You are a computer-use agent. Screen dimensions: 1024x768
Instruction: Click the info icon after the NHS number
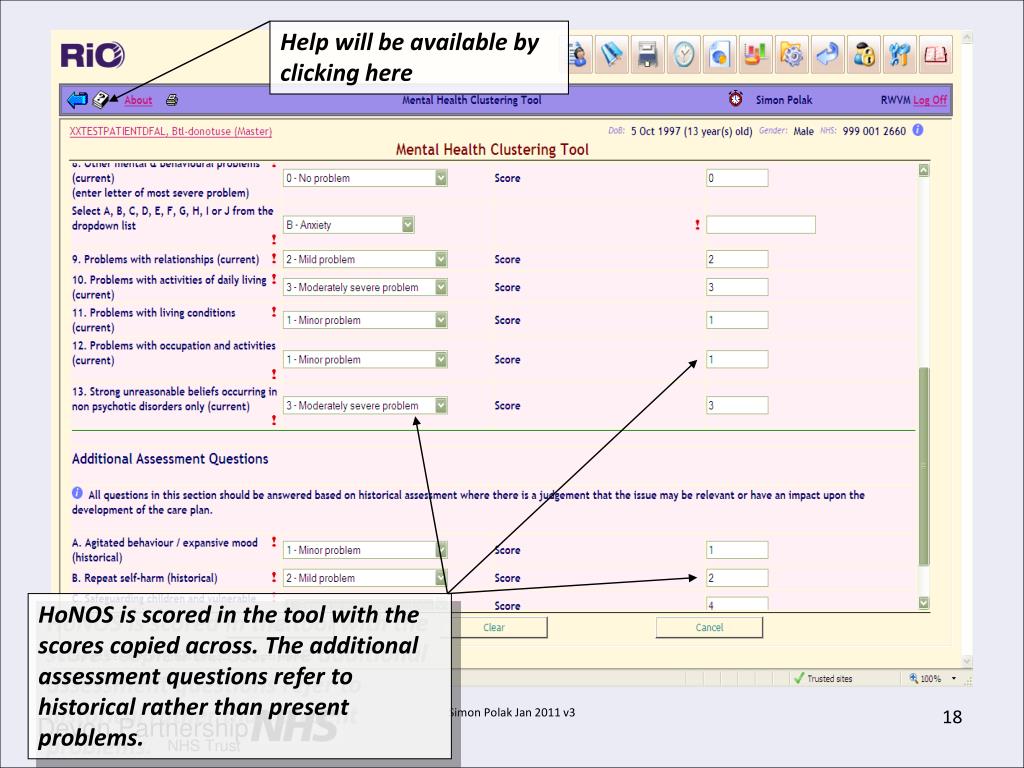tap(918, 130)
